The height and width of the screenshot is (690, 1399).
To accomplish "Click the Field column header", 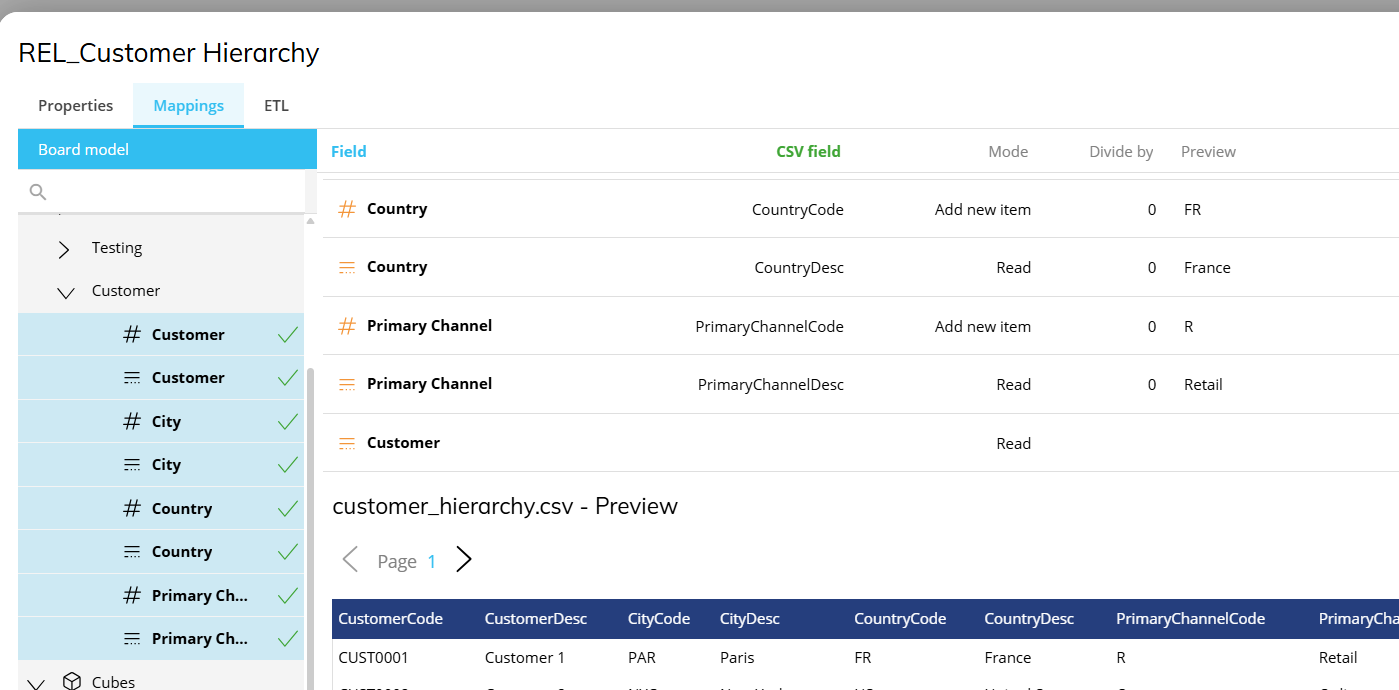I will coord(349,152).
